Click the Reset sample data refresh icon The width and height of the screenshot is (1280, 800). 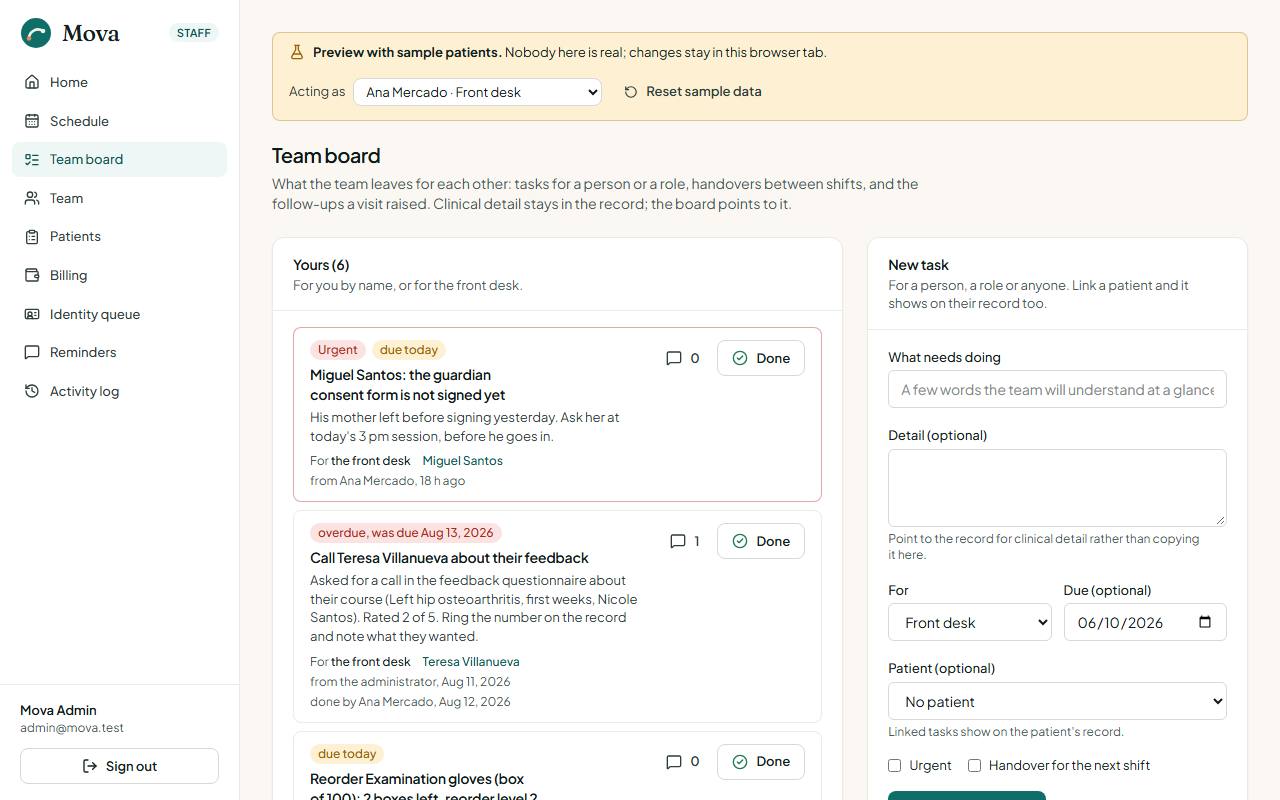coord(631,92)
